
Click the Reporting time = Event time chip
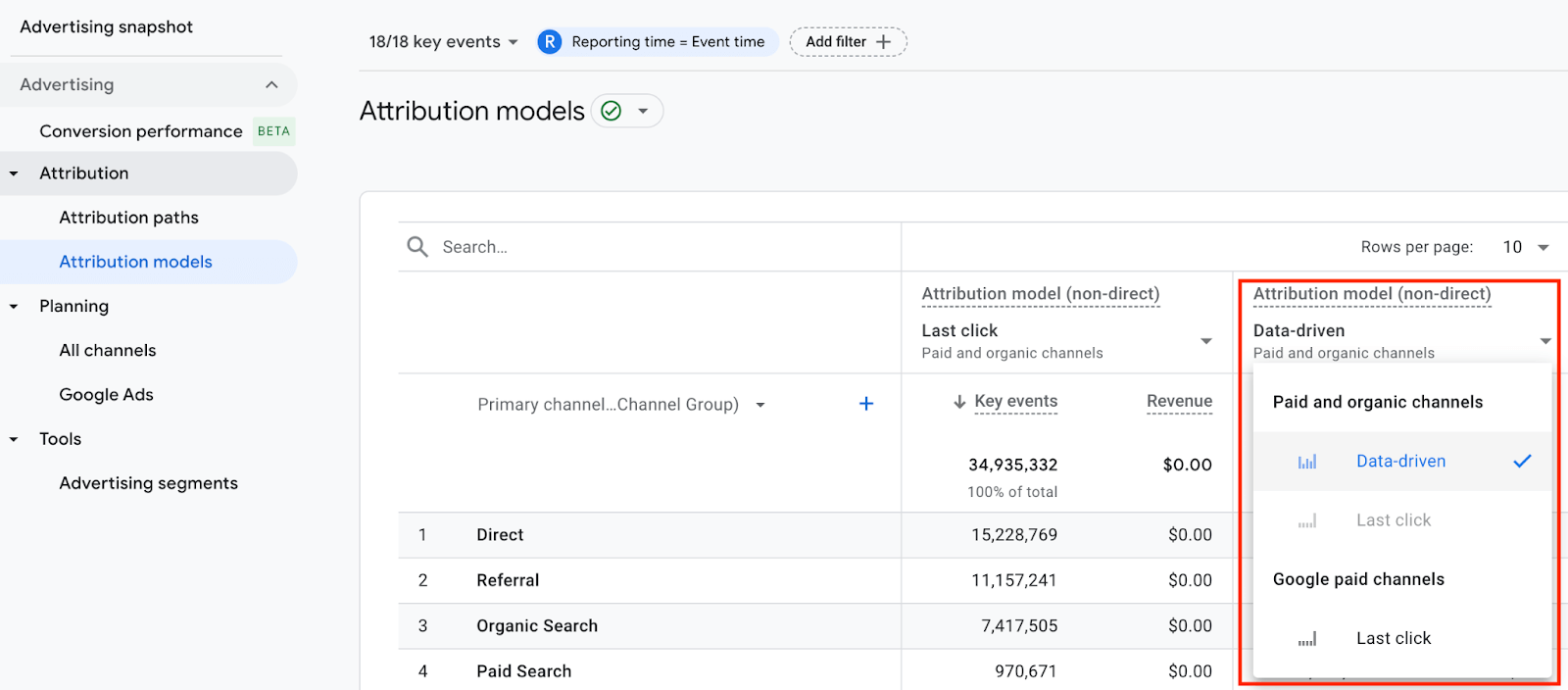click(658, 42)
